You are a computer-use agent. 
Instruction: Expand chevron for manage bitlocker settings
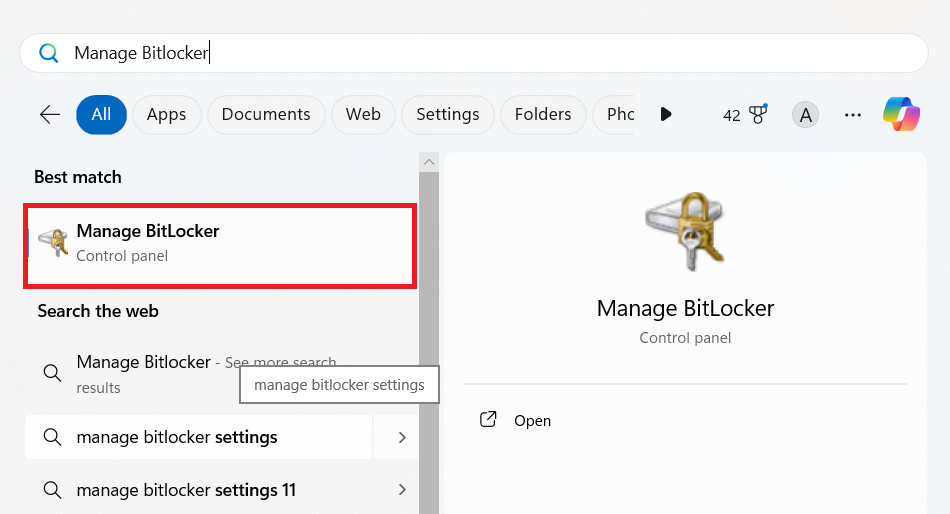[402, 437]
